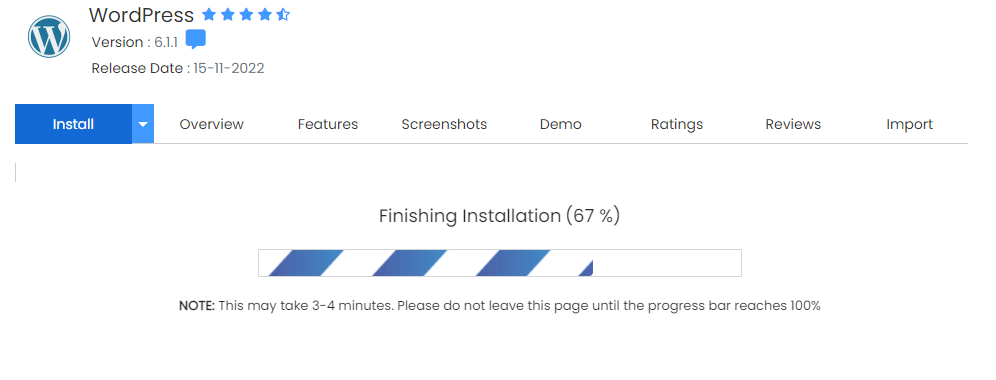Click the first rating star
Screen dimensions: 996x380
[x=208, y=15]
